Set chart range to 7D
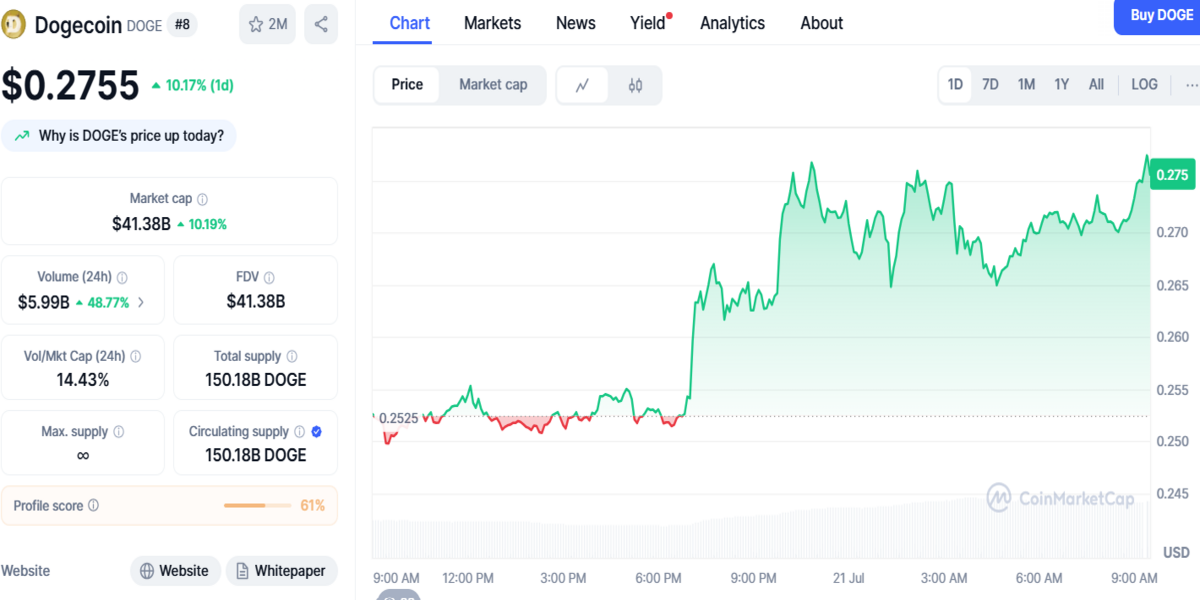This screenshot has height=600, width=1200. click(x=990, y=85)
